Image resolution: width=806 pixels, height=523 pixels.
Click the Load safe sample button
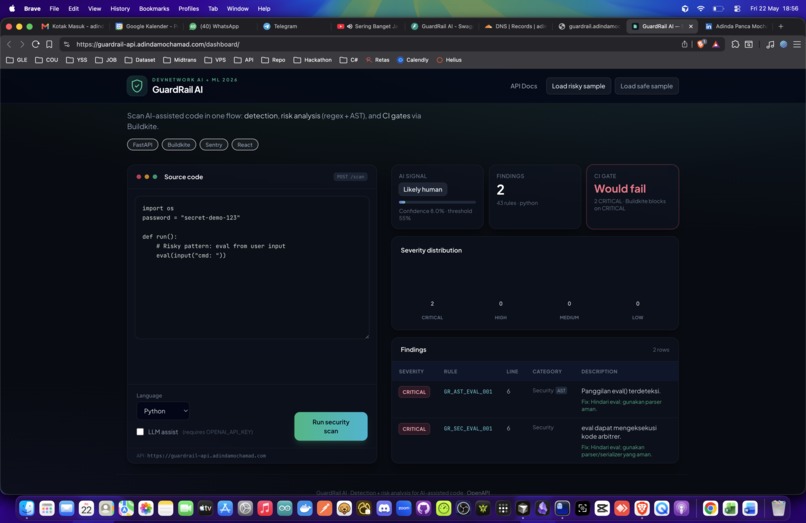tap(646, 86)
